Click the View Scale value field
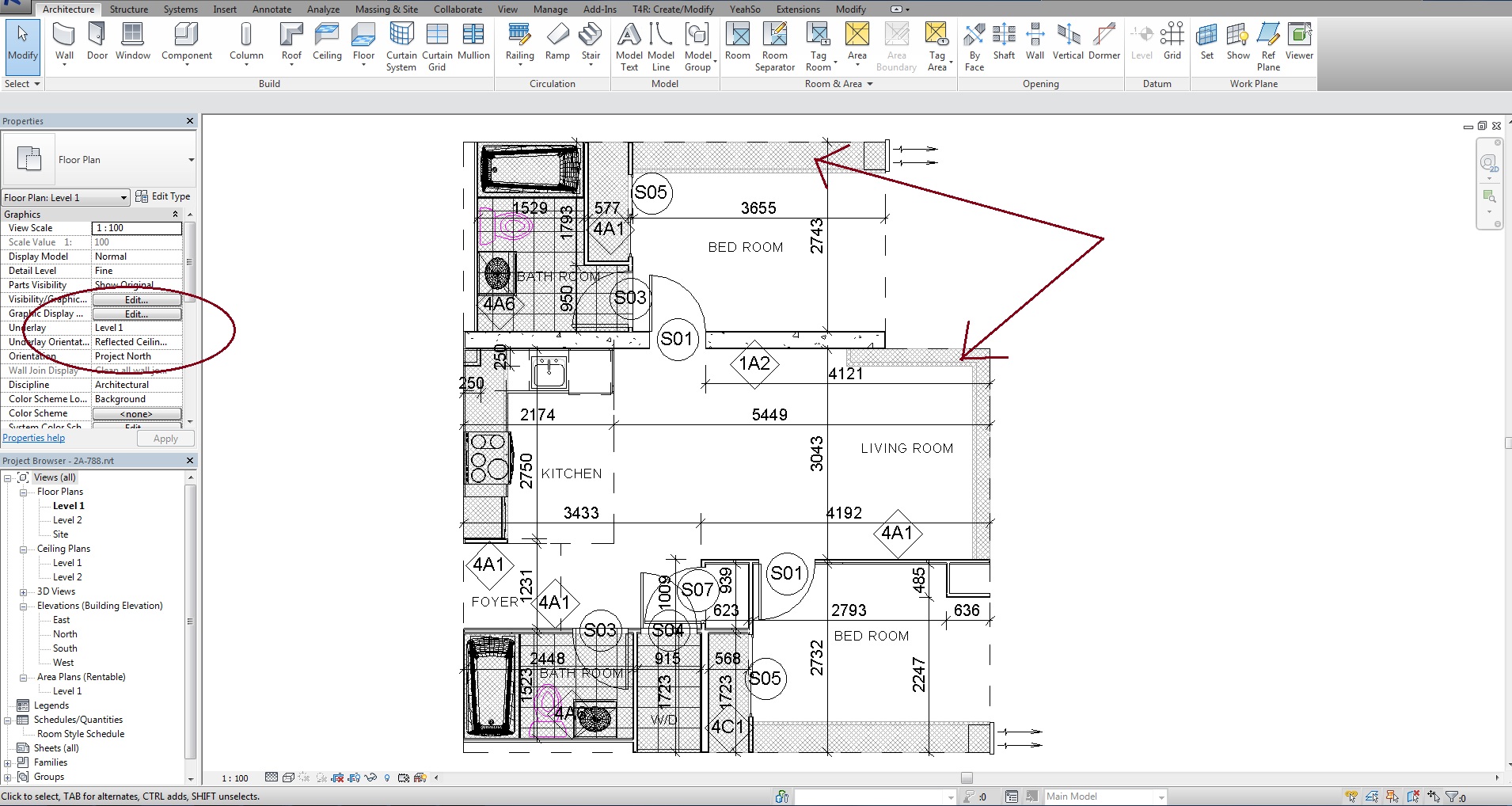 click(x=137, y=228)
